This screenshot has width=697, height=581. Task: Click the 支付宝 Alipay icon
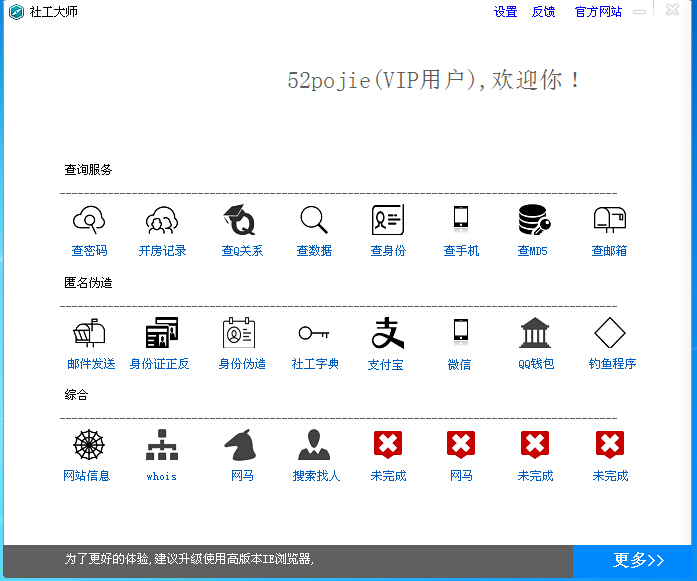(388, 333)
